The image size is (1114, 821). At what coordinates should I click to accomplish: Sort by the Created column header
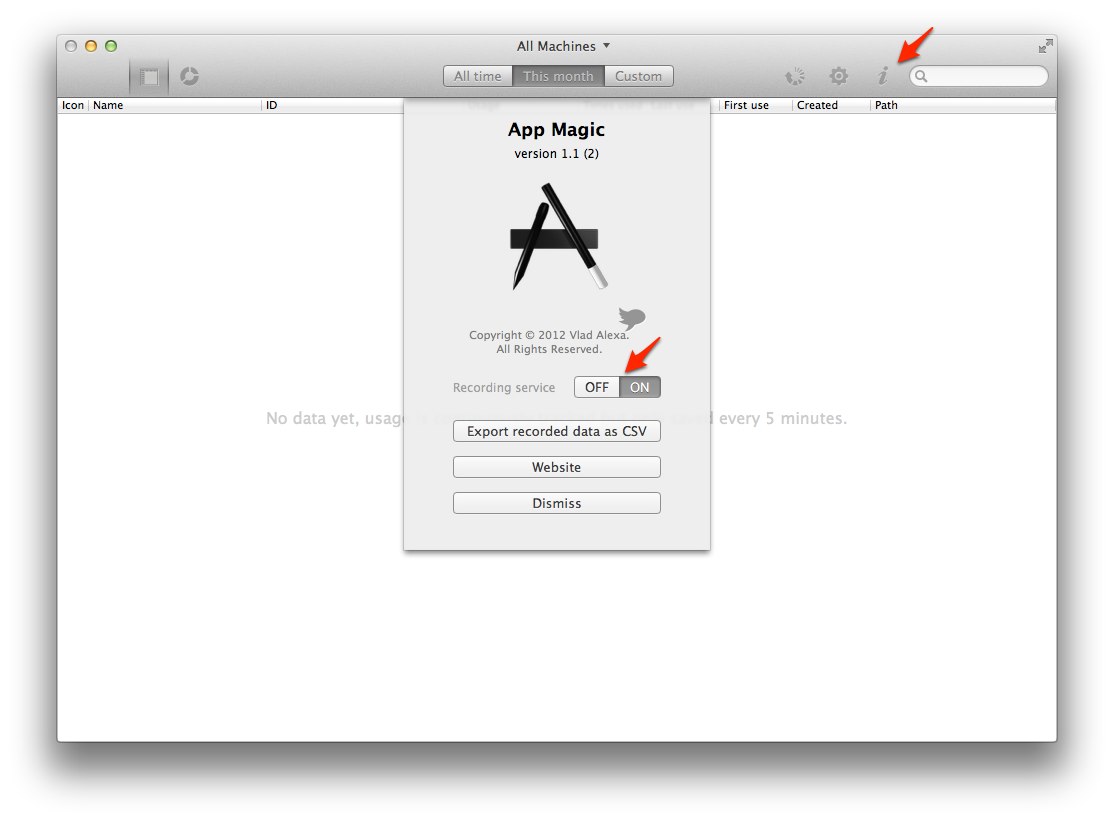point(831,105)
